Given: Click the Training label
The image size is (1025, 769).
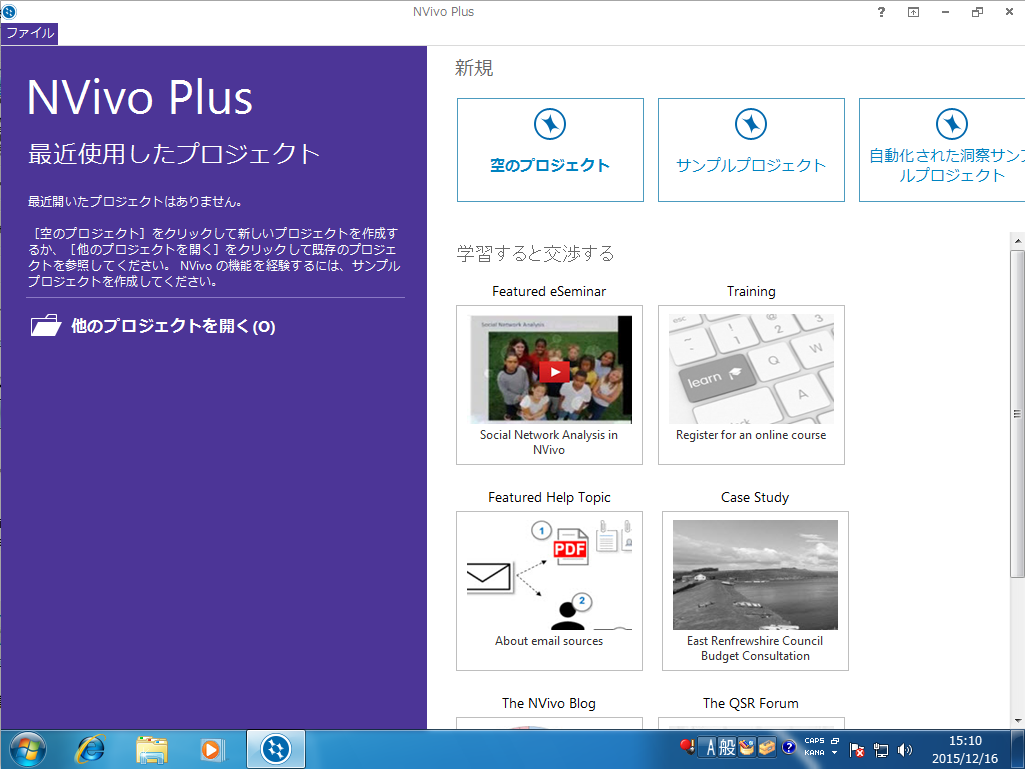Looking at the screenshot, I should coord(751,292).
